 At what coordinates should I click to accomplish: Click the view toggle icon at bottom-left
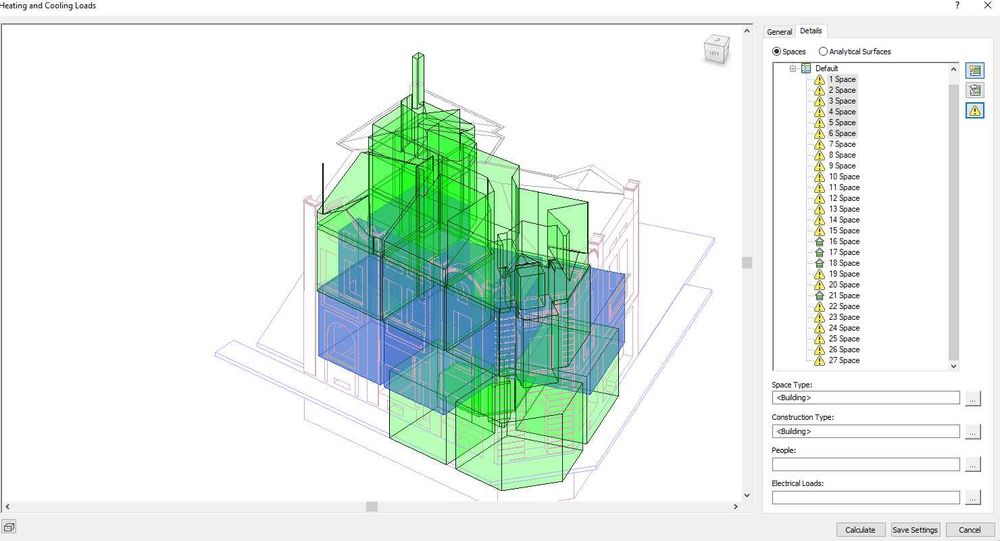point(9,527)
